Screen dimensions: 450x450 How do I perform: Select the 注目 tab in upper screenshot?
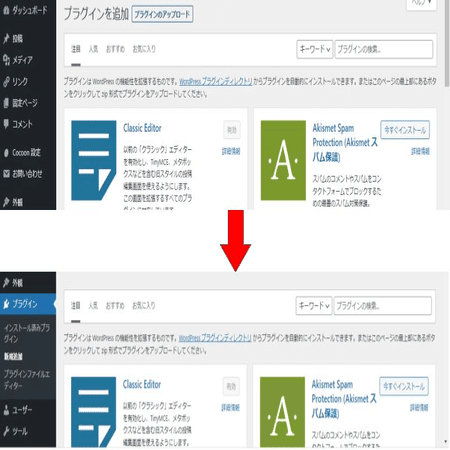[76, 49]
